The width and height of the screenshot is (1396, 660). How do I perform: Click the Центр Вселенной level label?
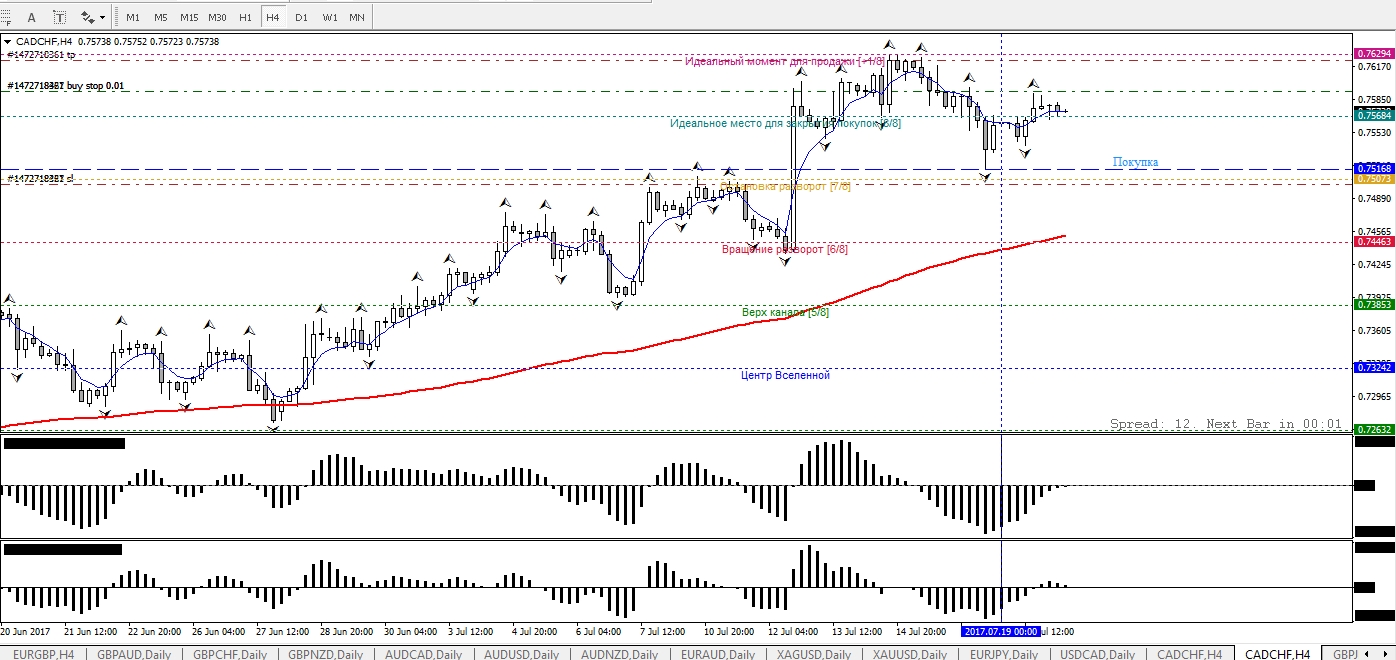pos(785,375)
